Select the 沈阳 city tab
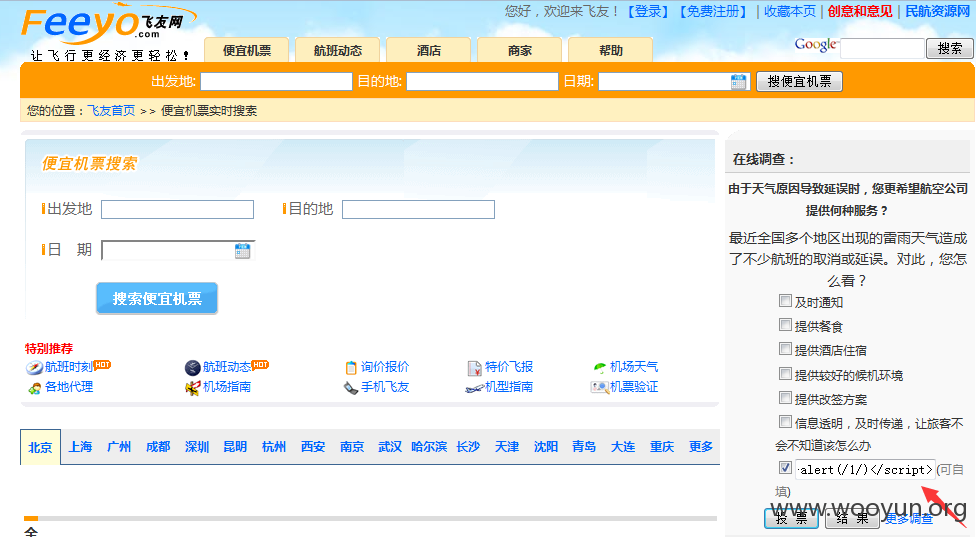Image resolution: width=976 pixels, height=537 pixels. [546, 447]
